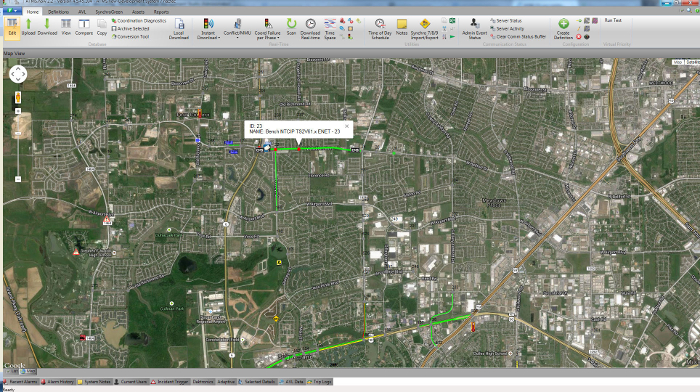The image size is (700, 392).
Task: Click the map pan navigation control
Action: [18, 74]
